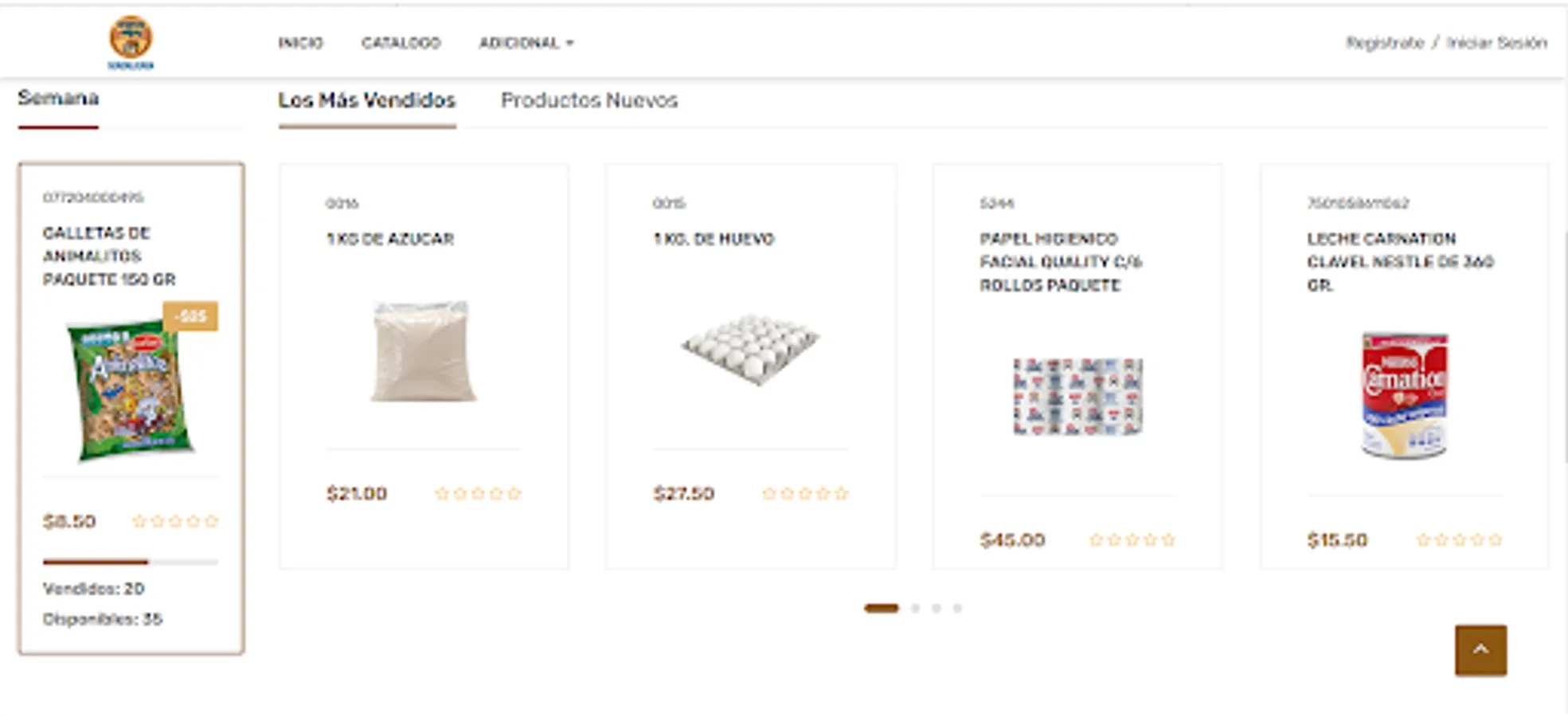Image resolution: width=1568 pixels, height=717 pixels.
Task: Select the third carousel page dot
Action: point(936,609)
